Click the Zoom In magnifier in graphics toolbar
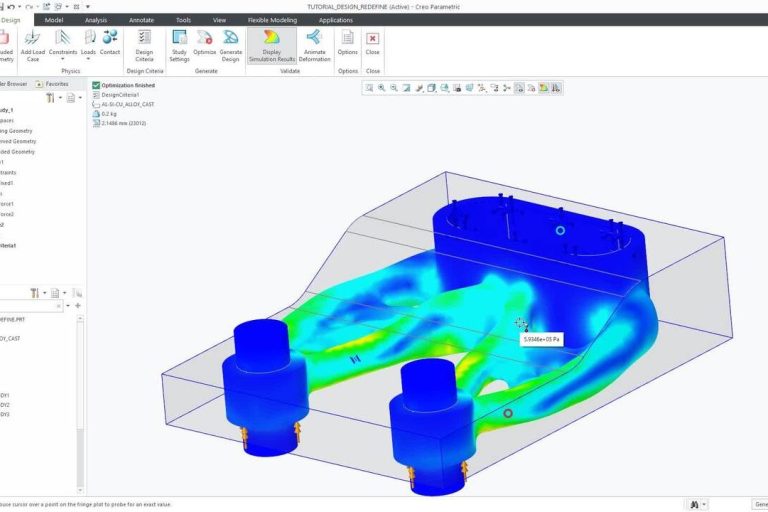The width and height of the screenshot is (768, 512). pyautogui.click(x=382, y=88)
